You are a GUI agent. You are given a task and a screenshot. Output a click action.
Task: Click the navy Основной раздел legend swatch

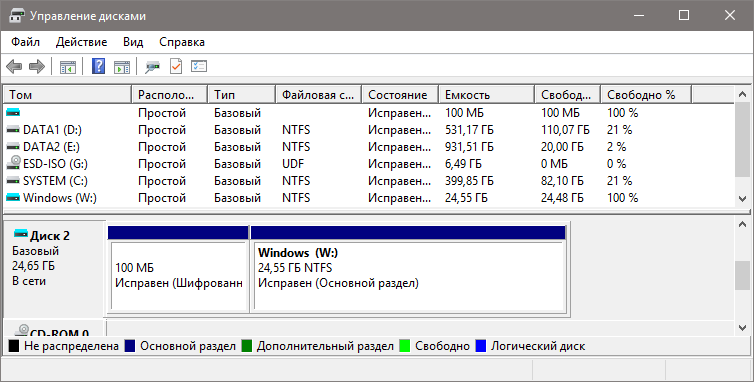click(130, 346)
